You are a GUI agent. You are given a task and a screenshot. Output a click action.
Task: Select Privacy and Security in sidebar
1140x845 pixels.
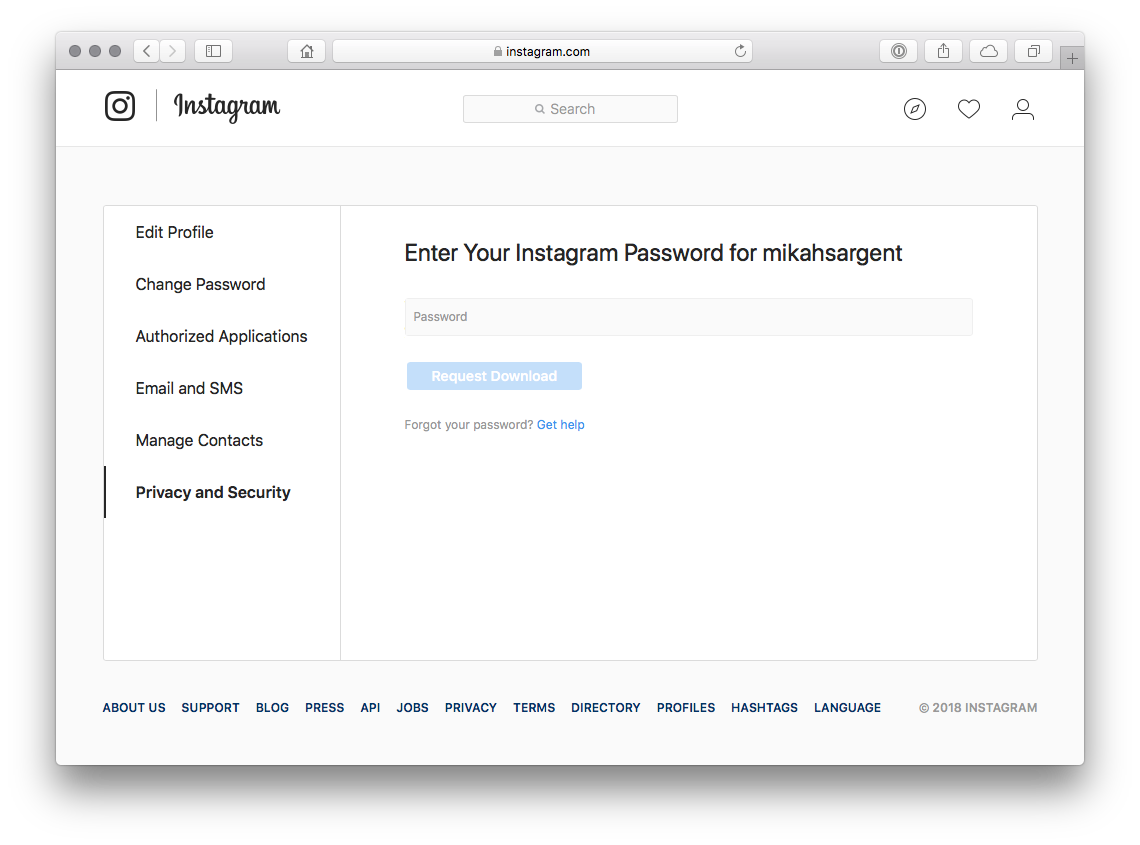click(x=213, y=492)
